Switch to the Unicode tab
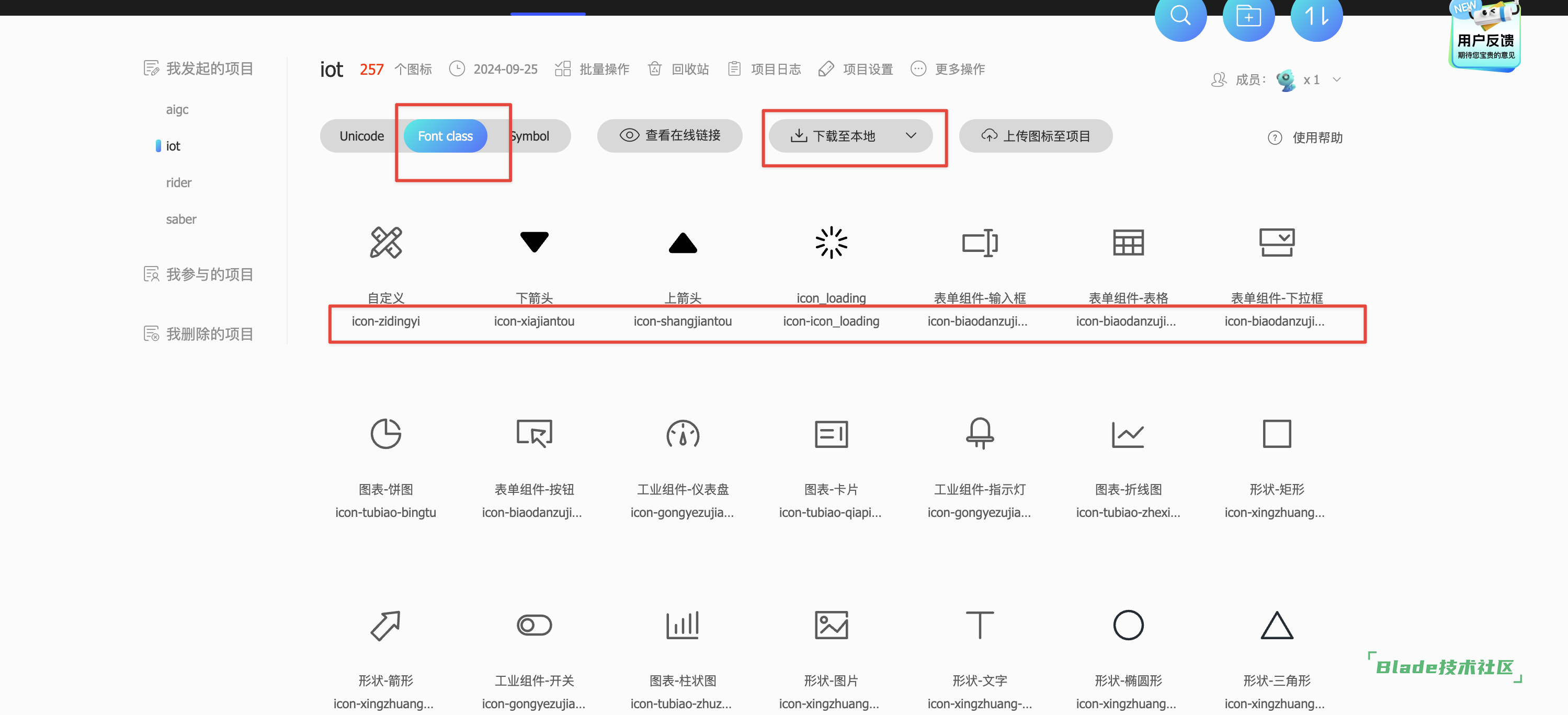 (x=361, y=136)
